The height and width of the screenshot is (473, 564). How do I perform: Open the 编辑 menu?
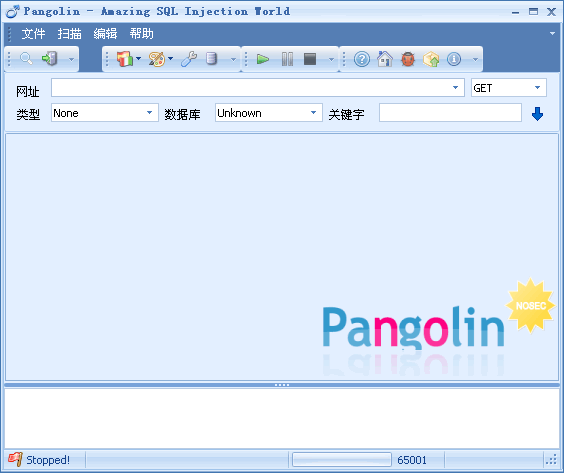[x=105, y=34]
